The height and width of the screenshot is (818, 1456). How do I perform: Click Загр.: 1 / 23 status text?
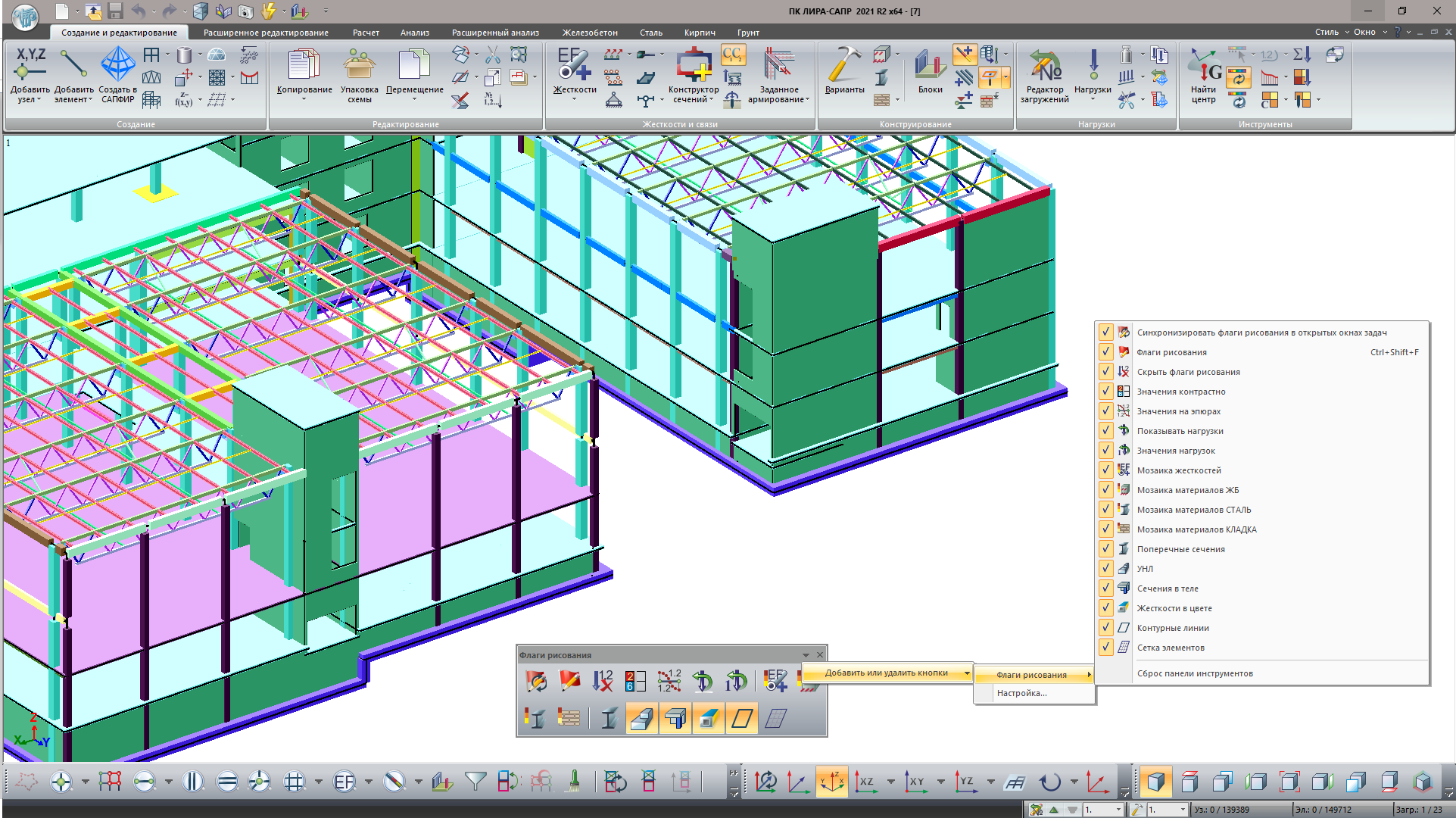tap(1419, 810)
